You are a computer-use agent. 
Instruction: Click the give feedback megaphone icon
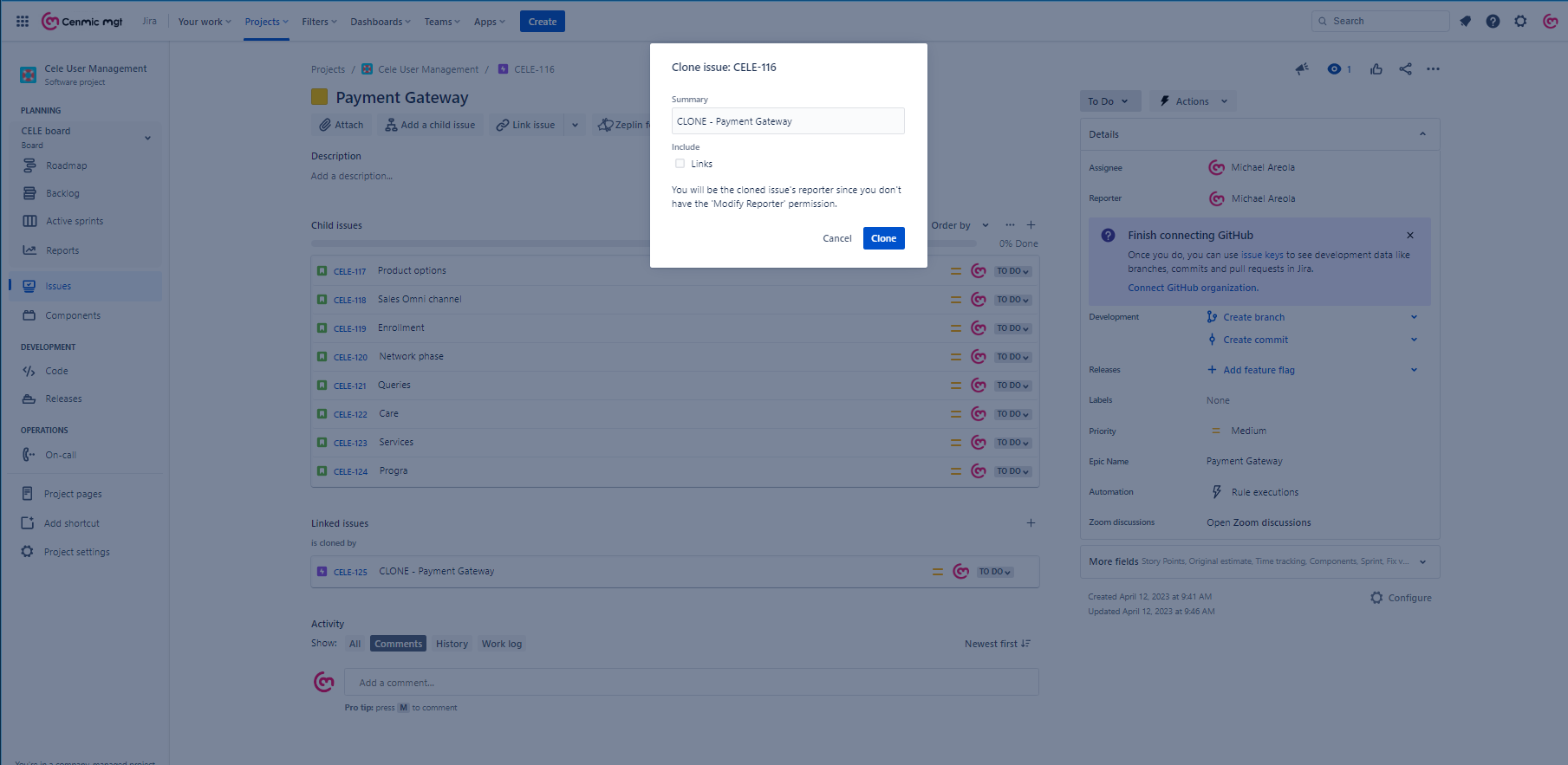click(1302, 69)
